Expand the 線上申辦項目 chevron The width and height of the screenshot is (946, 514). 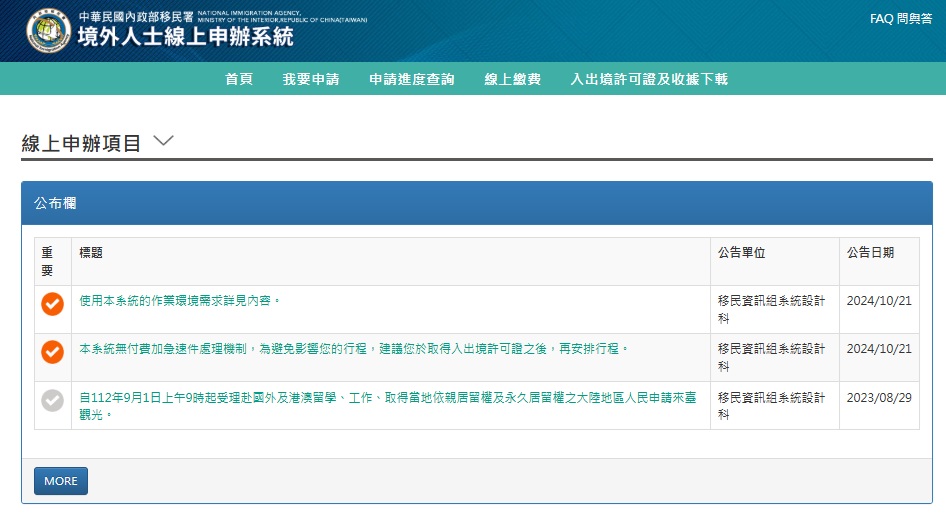(164, 141)
